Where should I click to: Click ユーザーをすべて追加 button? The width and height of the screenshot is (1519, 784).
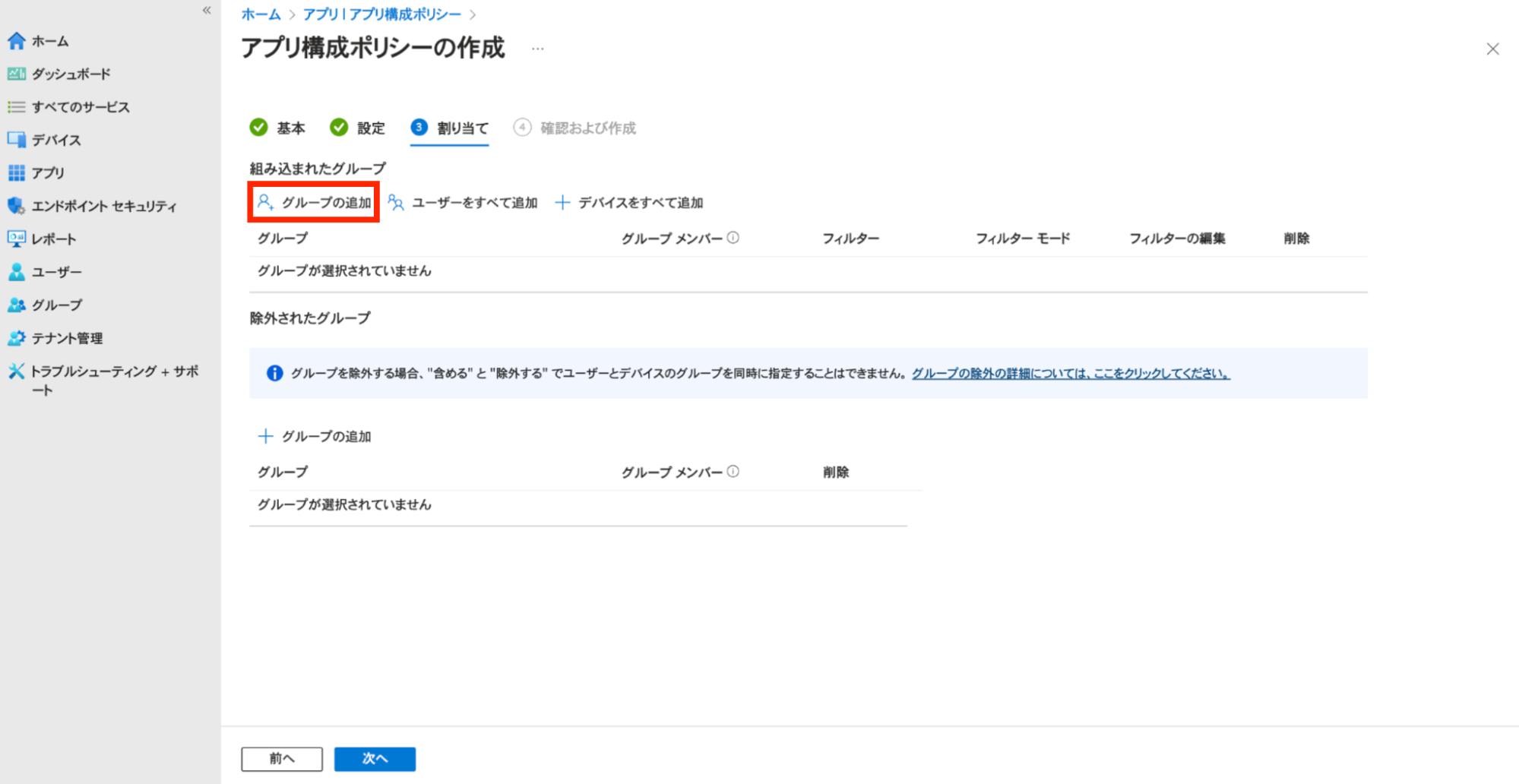pyautogui.click(x=463, y=203)
